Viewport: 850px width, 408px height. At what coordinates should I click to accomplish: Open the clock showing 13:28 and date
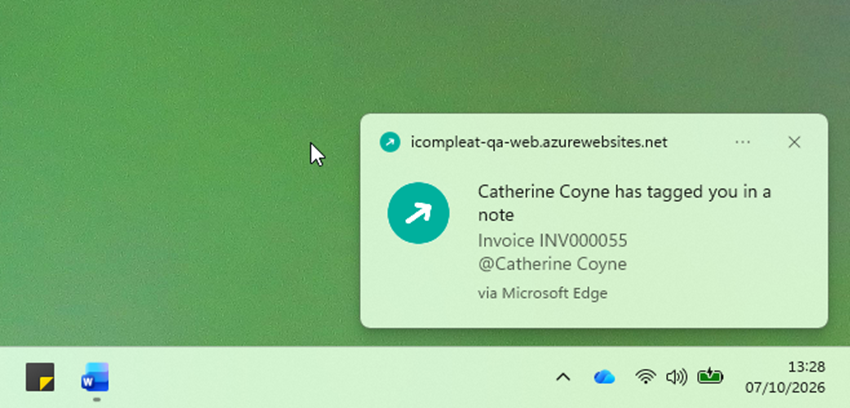pyautogui.click(x=785, y=377)
